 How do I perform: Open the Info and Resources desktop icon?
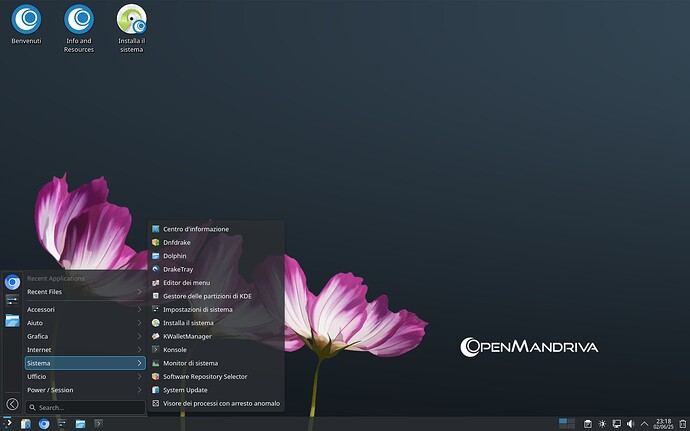click(x=79, y=29)
